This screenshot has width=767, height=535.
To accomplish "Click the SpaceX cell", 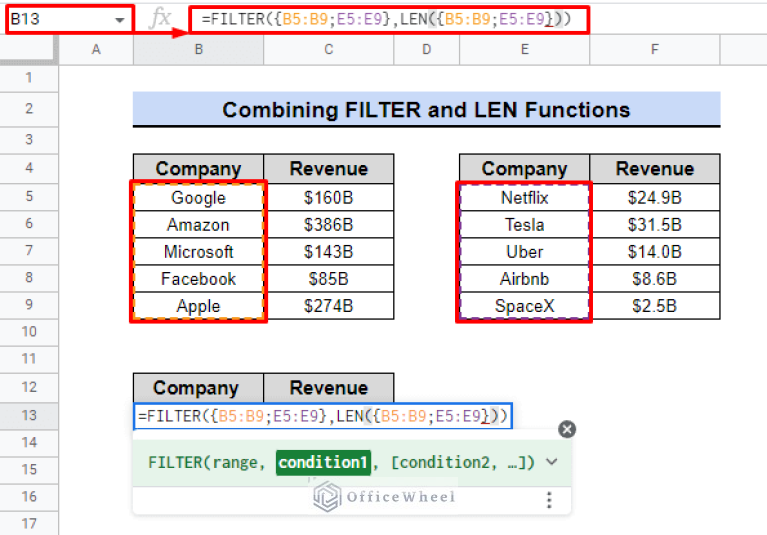I will coord(525,306).
